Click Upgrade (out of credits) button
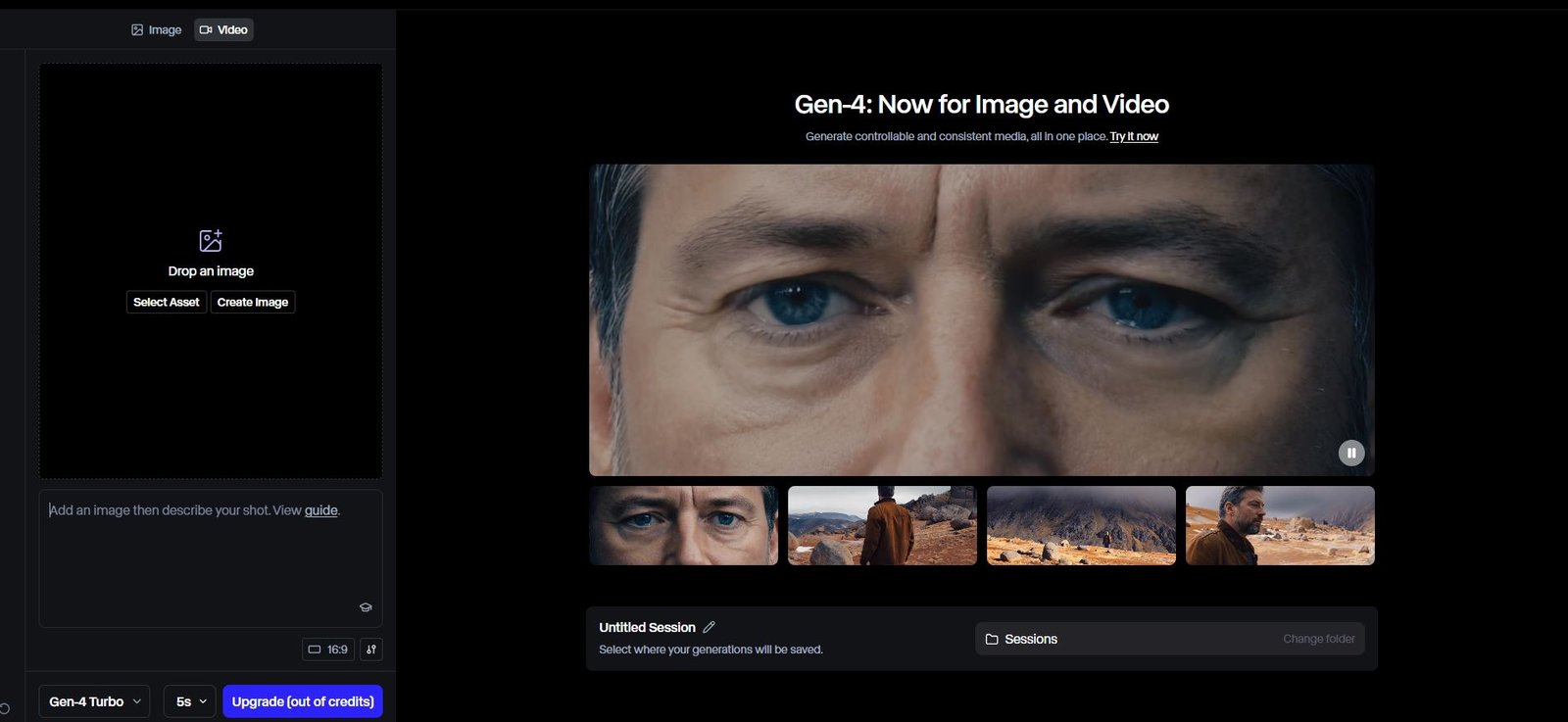 coord(303,701)
